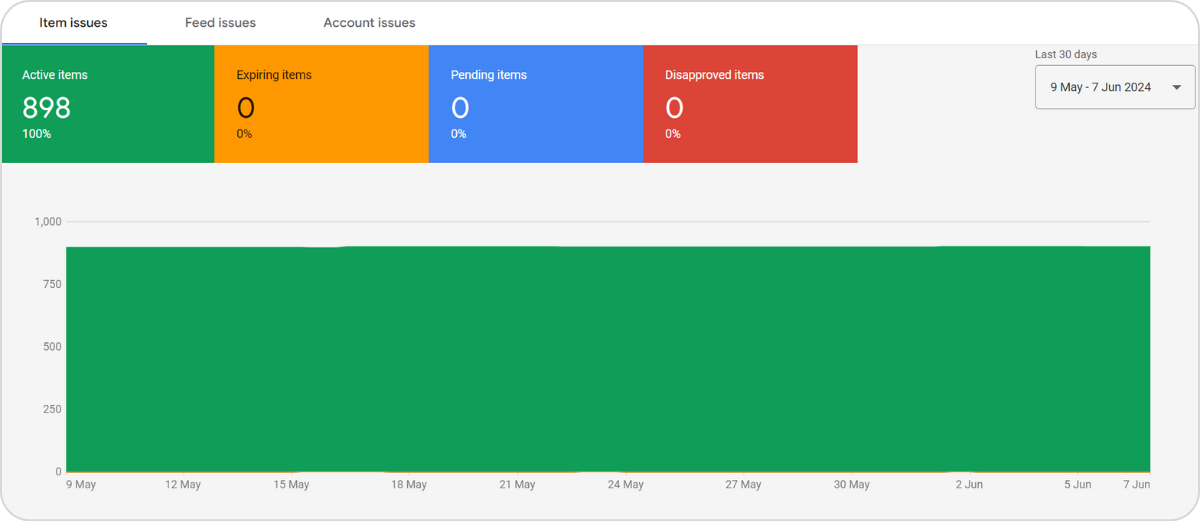1200x523 pixels.
Task: Select the 2 Jun date label
Action: pos(969,485)
